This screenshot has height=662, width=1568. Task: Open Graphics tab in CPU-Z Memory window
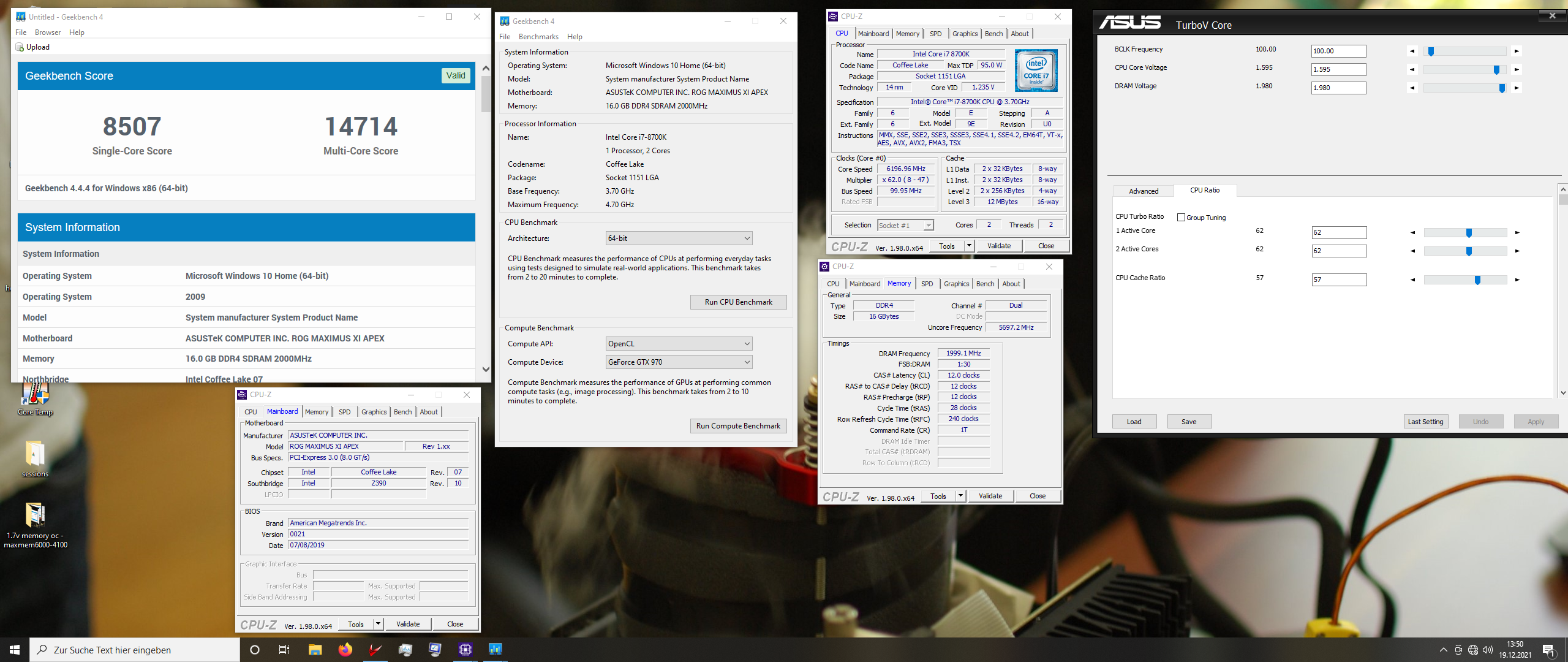pos(956,284)
